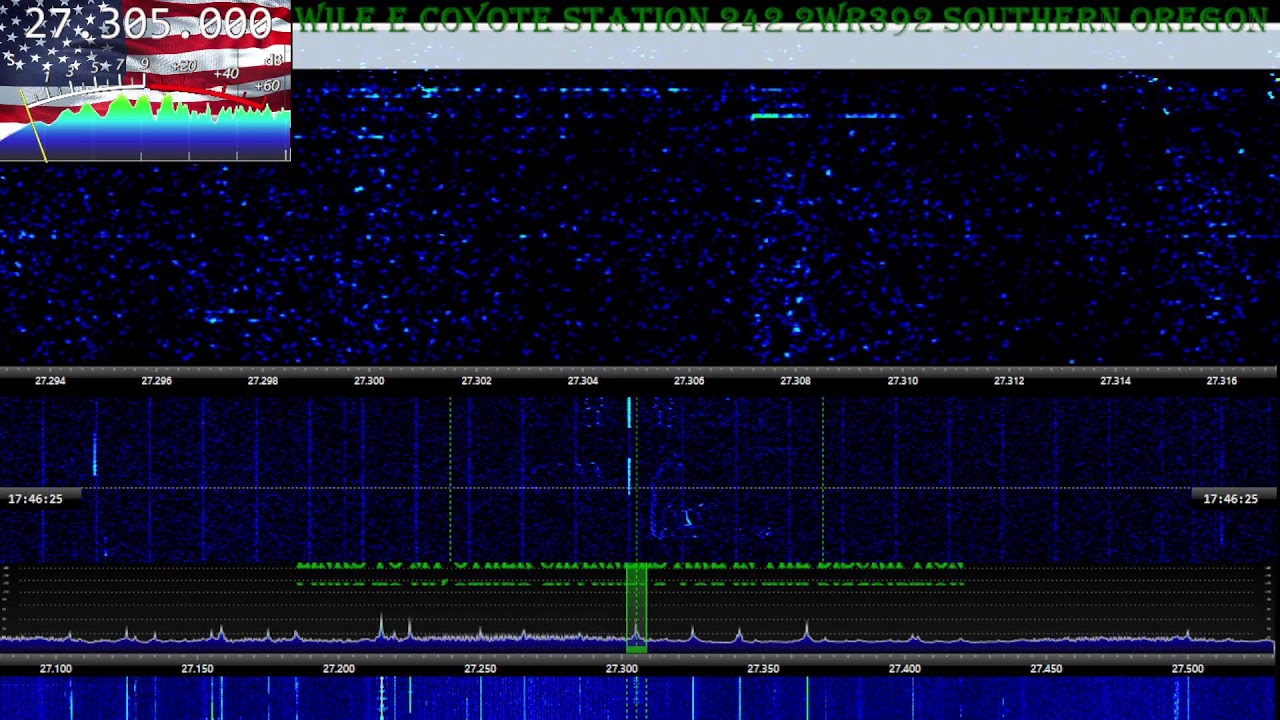Click 27.316 on the upper frequency scale
The height and width of the screenshot is (720, 1280).
pos(1222,381)
